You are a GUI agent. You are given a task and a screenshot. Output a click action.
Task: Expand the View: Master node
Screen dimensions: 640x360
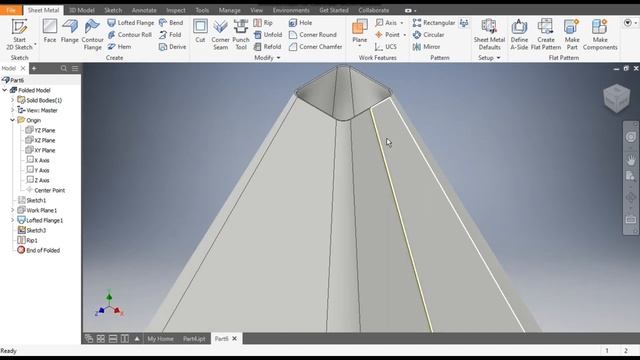(13, 110)
